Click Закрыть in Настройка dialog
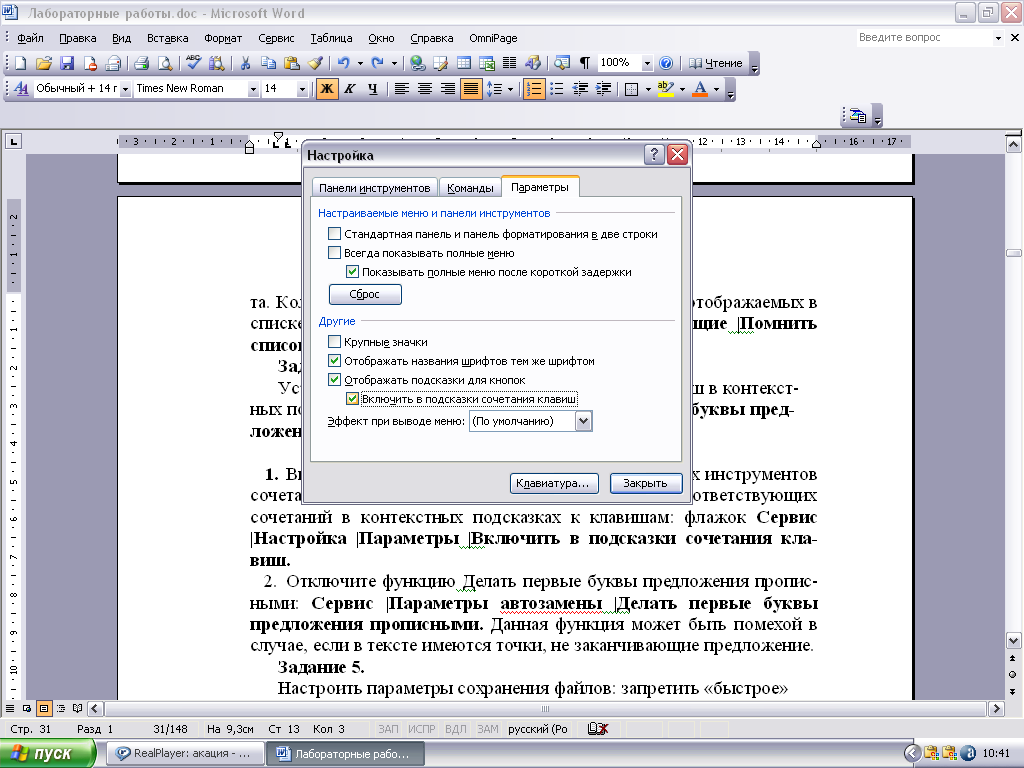The height and width of the screenshot is (768, 1024). tap(646, 483)
